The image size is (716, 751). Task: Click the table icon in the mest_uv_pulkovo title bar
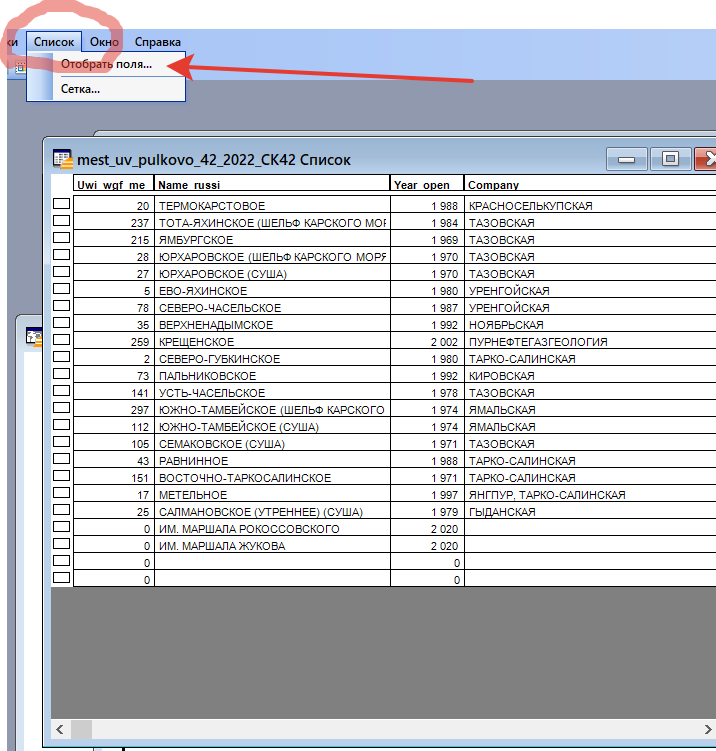pyautogui.click(x=63, y=159)
